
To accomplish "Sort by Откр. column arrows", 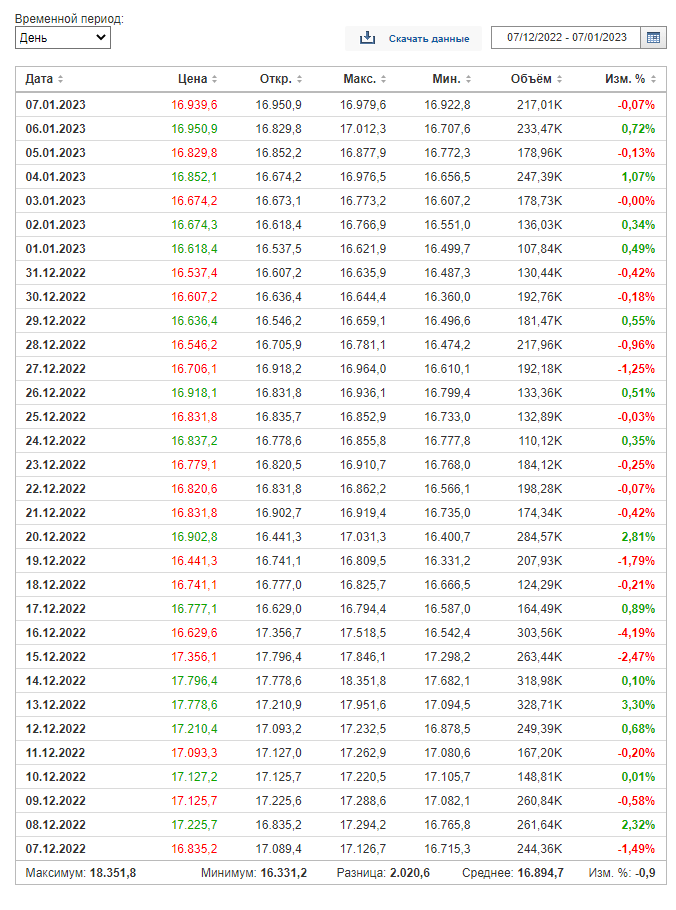I will (299, 80).
